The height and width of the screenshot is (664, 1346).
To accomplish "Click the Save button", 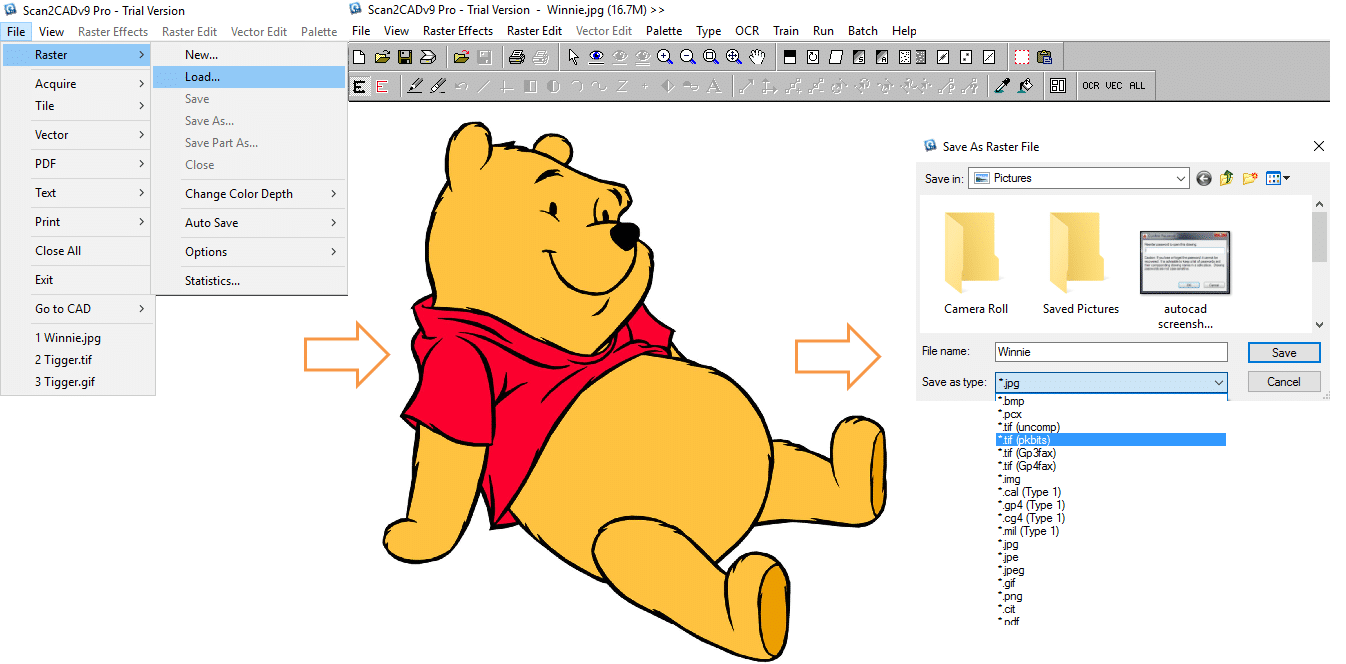I will pyautogui.click(x=1283, y=352).
